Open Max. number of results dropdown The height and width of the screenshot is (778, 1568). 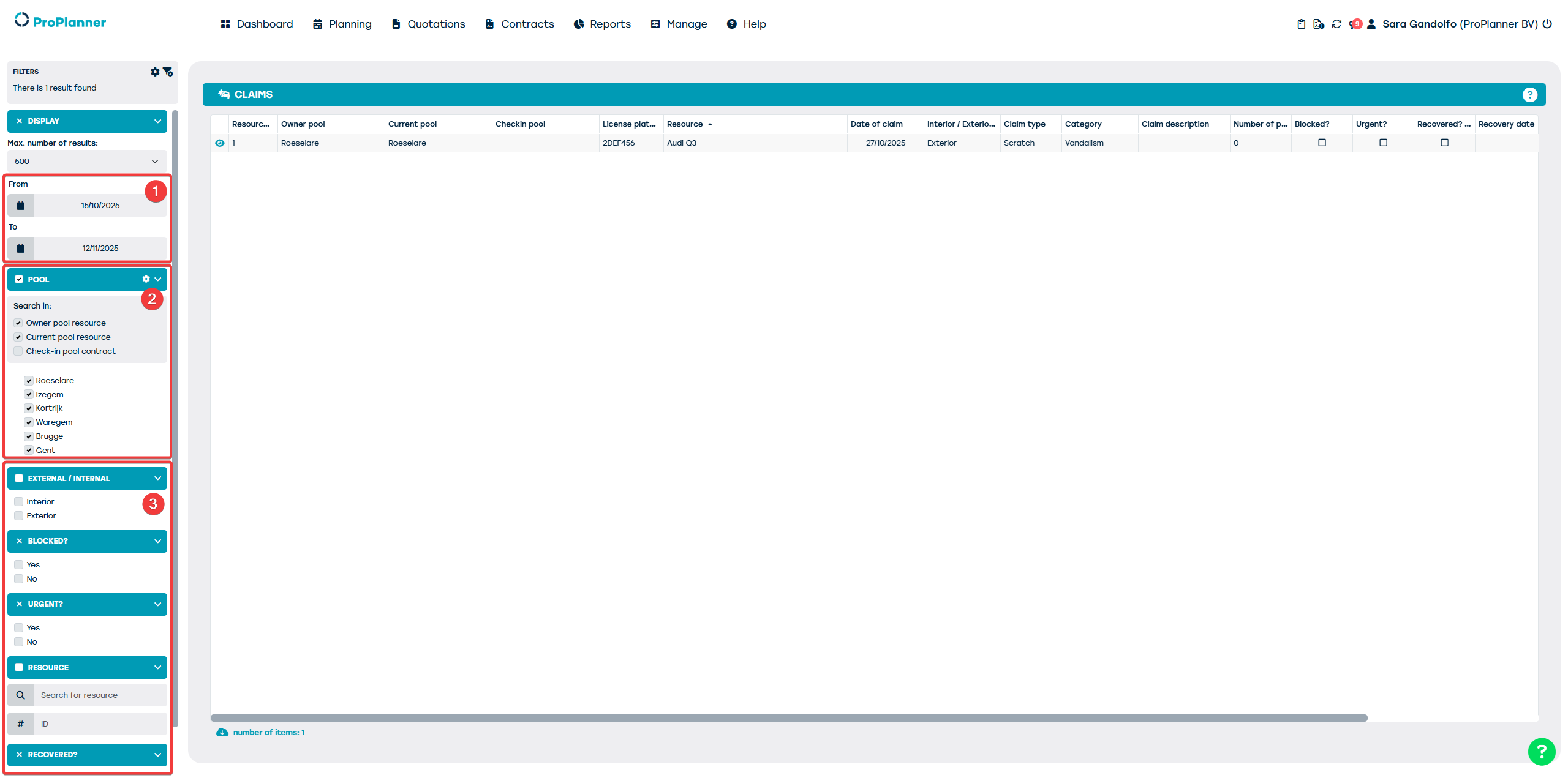pyautogui.click(x=87, y=162)
